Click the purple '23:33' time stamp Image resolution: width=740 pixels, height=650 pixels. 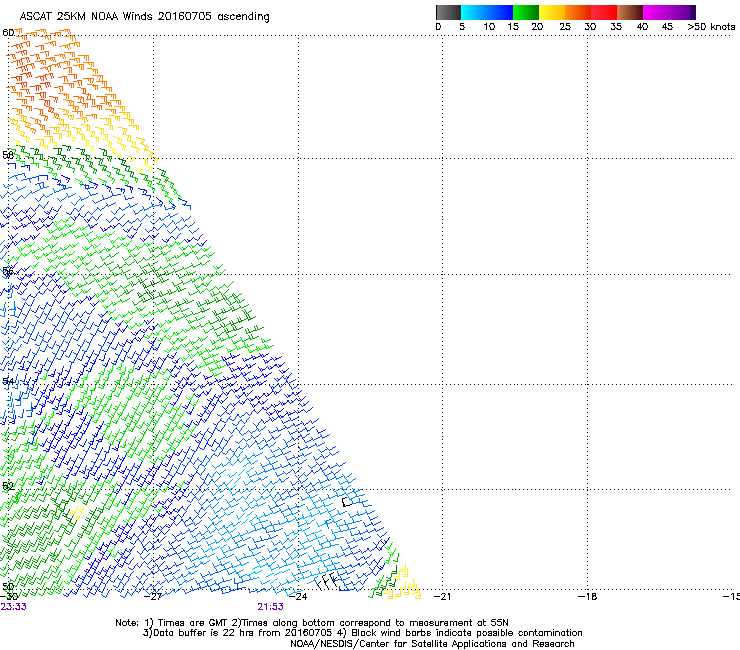14,607
